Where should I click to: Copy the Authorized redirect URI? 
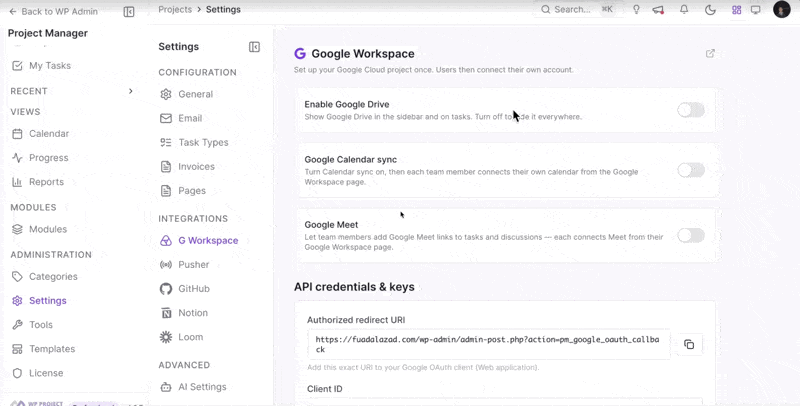coord(689,344)
